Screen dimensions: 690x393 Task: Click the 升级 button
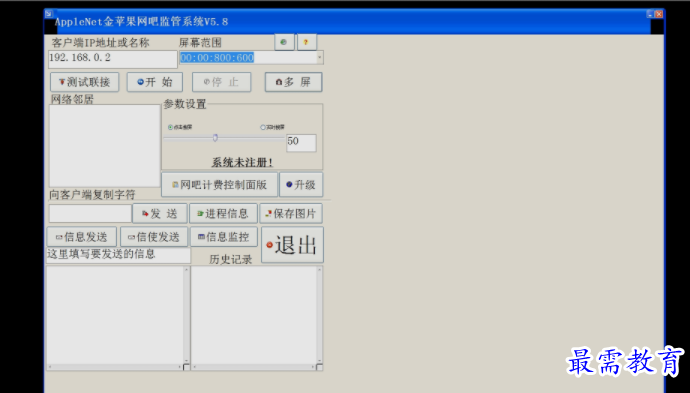click(x=301, y=184)
